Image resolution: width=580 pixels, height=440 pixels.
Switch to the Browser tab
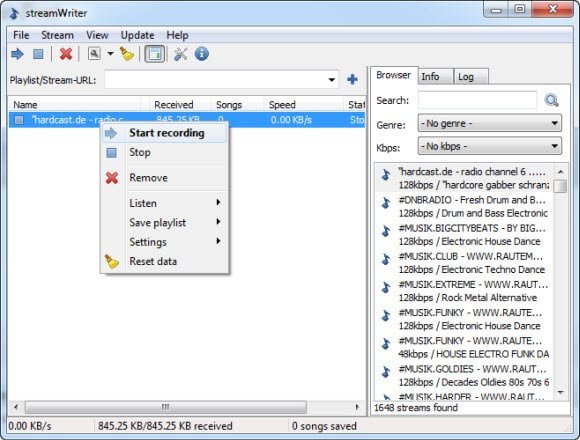394,75
